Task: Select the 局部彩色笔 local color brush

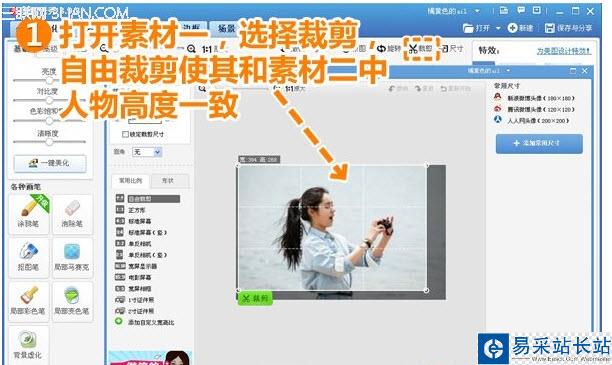Action: pyautogui.click(x=28, y=301)
